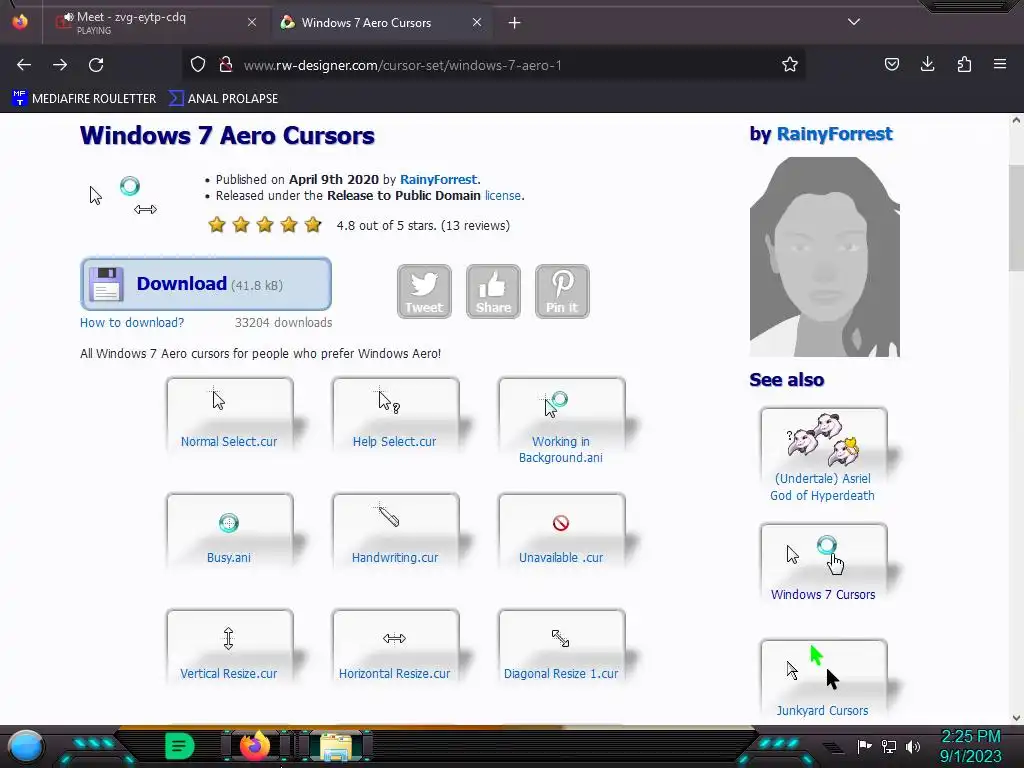The height and width of the screenshot is (768, 1024).
Task: Open Busy.ani cursor
Action: click(229, 530)
